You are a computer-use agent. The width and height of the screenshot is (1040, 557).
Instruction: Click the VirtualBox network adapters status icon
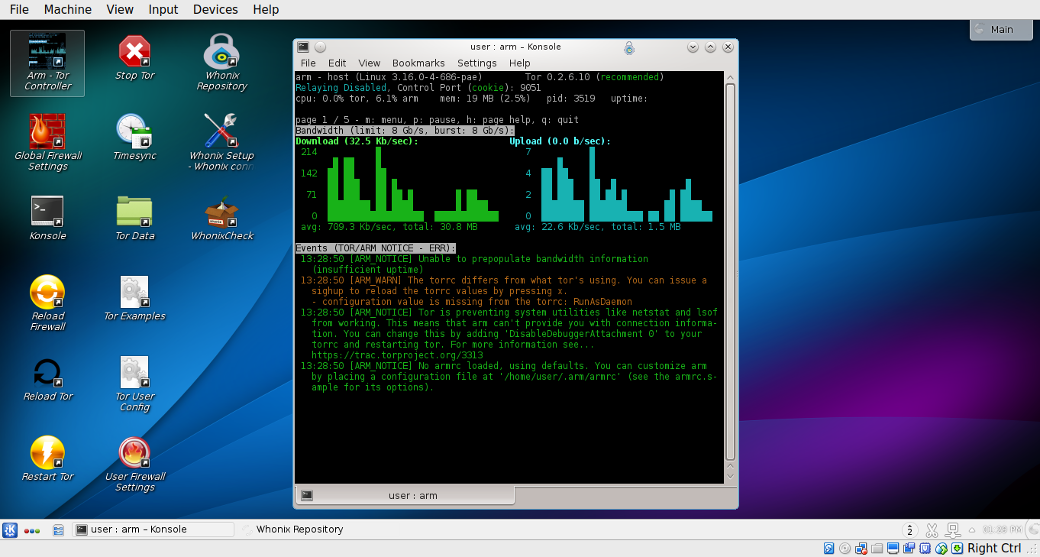click(x=861, y=548)
